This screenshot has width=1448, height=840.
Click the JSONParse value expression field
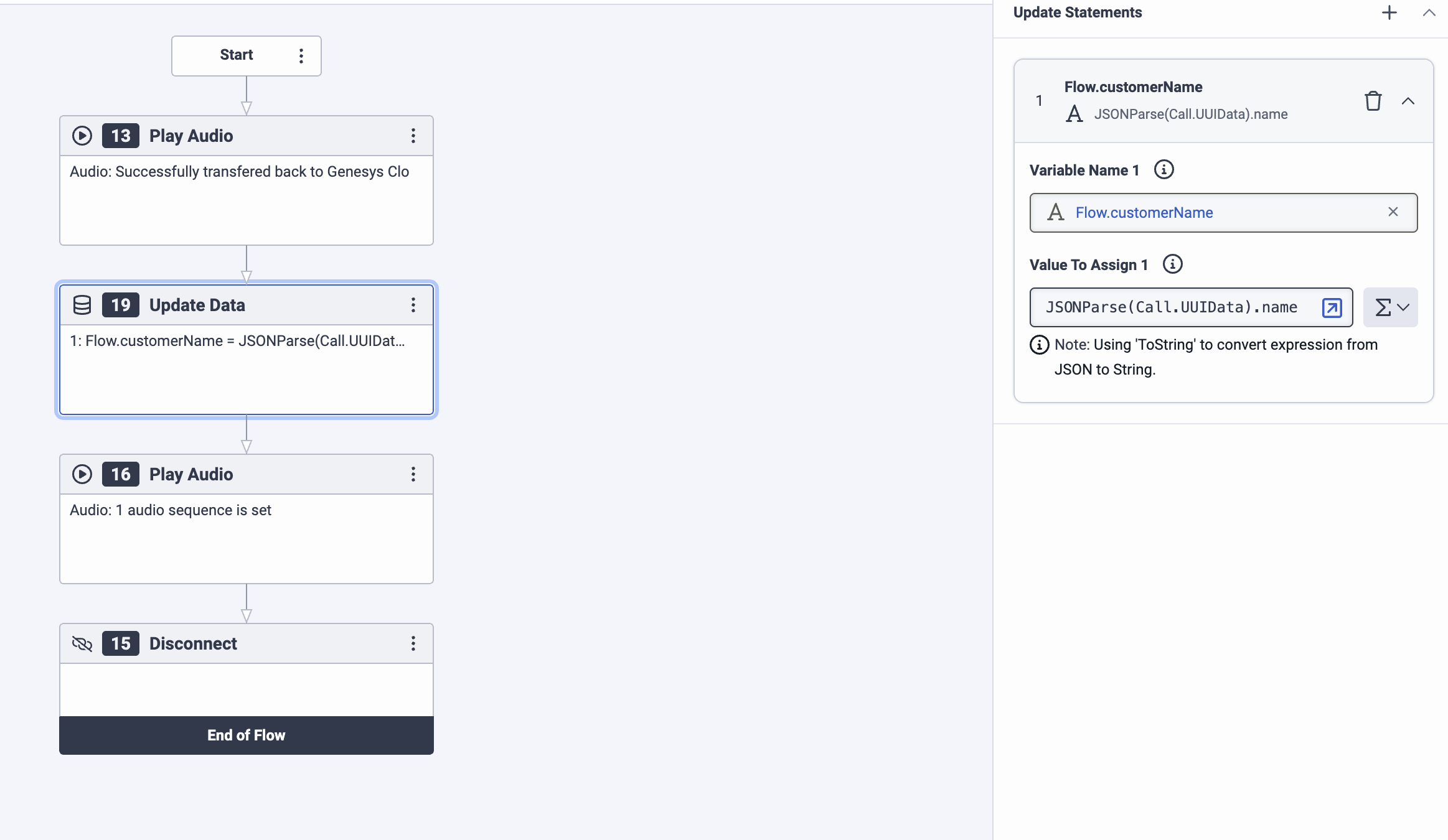1170,307
